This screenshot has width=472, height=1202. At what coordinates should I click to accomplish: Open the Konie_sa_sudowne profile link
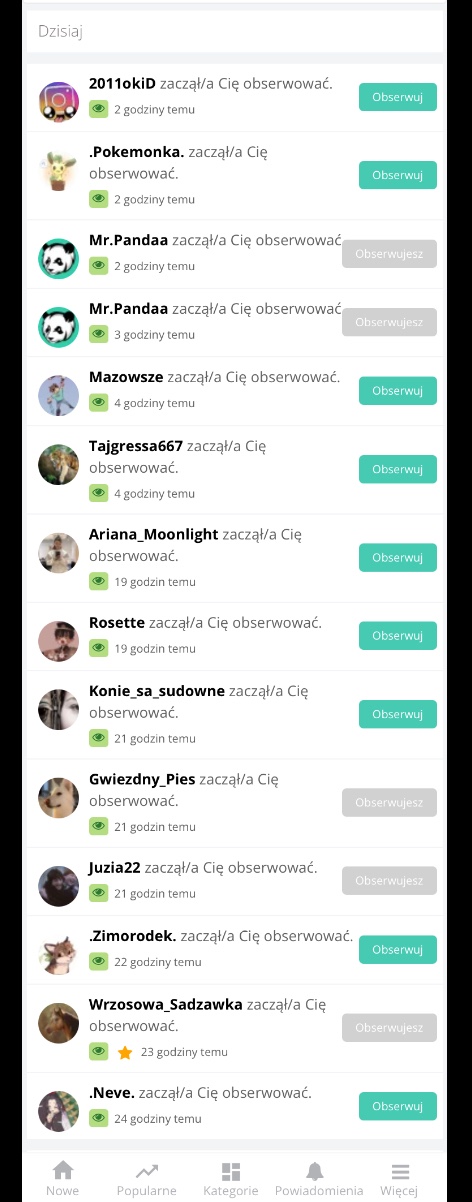[157, 691]
